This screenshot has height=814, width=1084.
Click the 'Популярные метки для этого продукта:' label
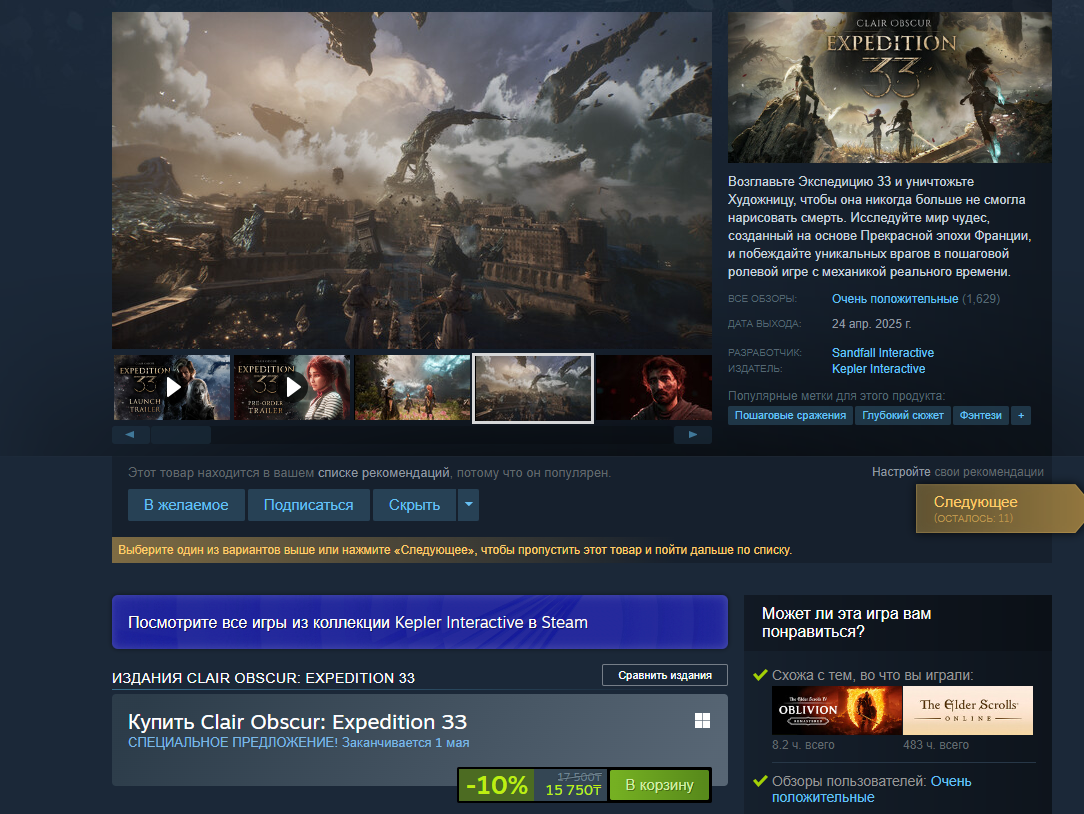point(837,396)
